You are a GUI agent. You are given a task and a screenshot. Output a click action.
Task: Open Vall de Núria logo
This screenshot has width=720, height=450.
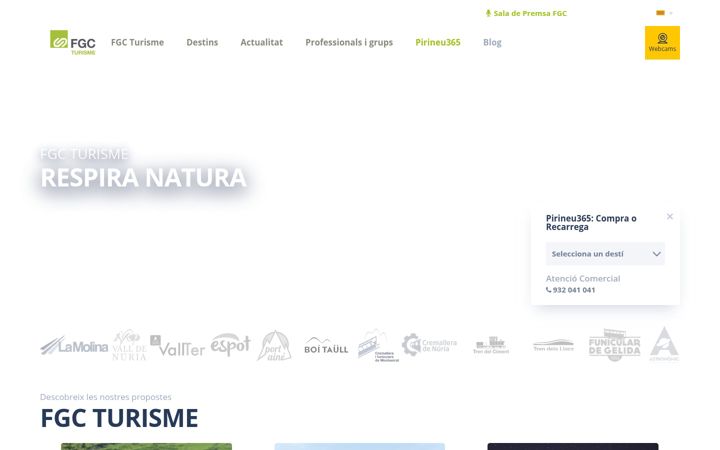click(129, 345)
